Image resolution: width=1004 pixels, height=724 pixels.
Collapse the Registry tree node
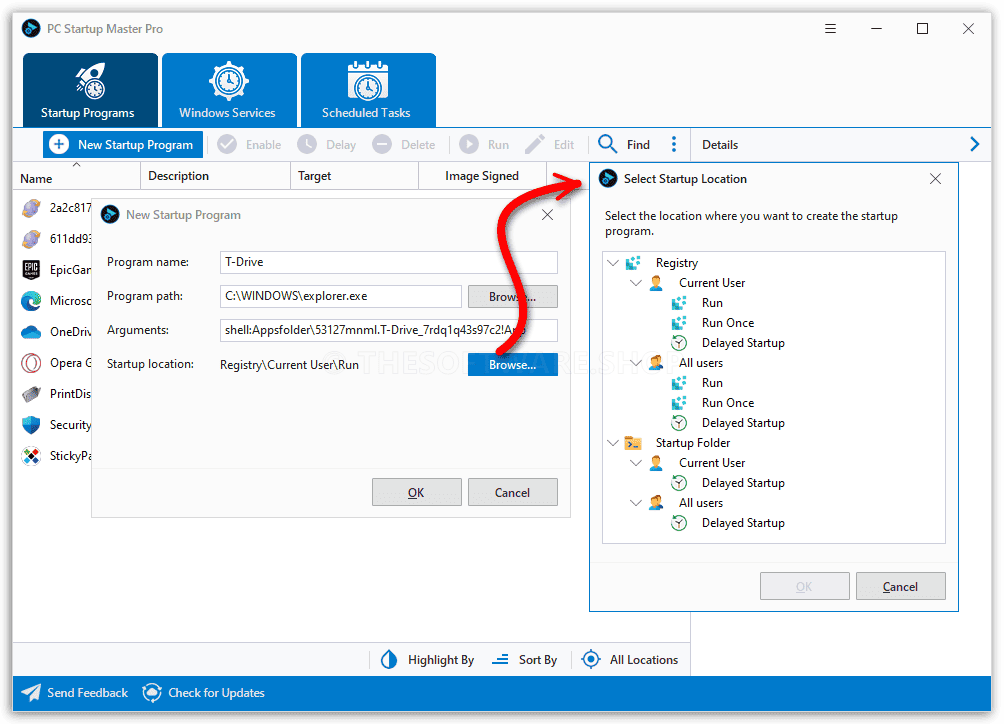(x=613, y=263)
